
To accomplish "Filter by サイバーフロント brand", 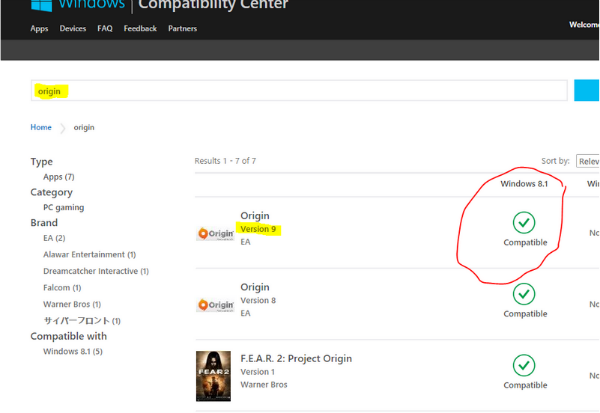I will pyautogui.click(x=82, y=321).
